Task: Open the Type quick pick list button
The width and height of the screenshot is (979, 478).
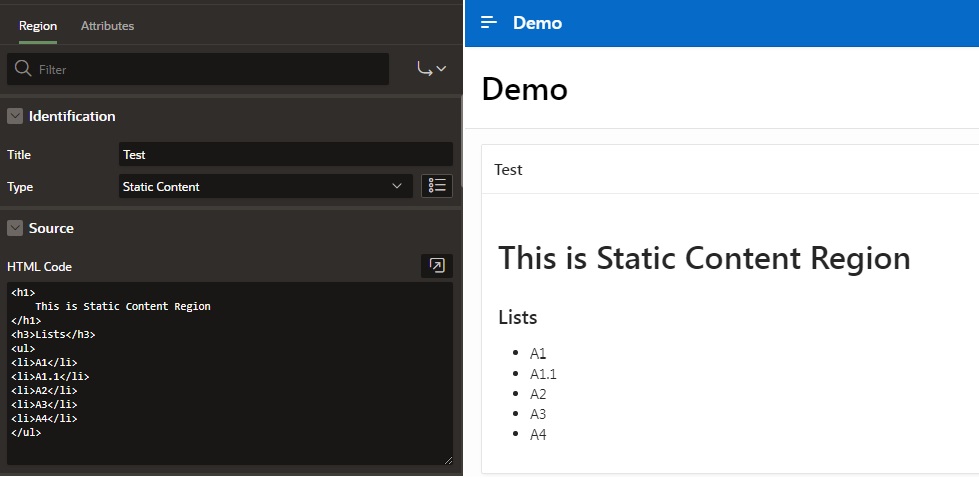Action: [437, 186]
